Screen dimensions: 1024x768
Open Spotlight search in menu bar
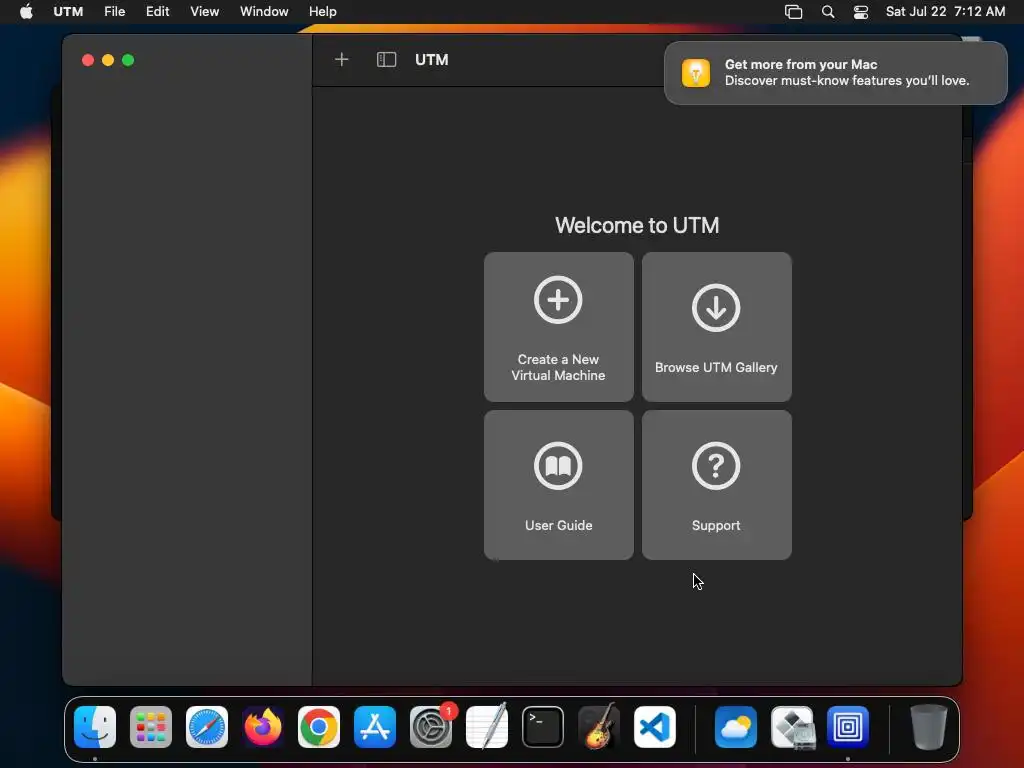pyautogui.click(x=827, y=12)
